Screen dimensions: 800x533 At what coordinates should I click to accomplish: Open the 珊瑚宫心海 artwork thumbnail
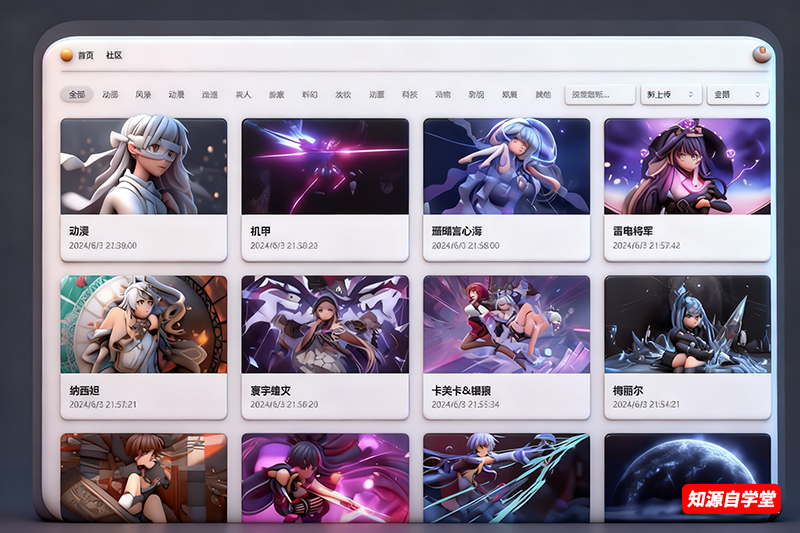(x=507, y=166)
